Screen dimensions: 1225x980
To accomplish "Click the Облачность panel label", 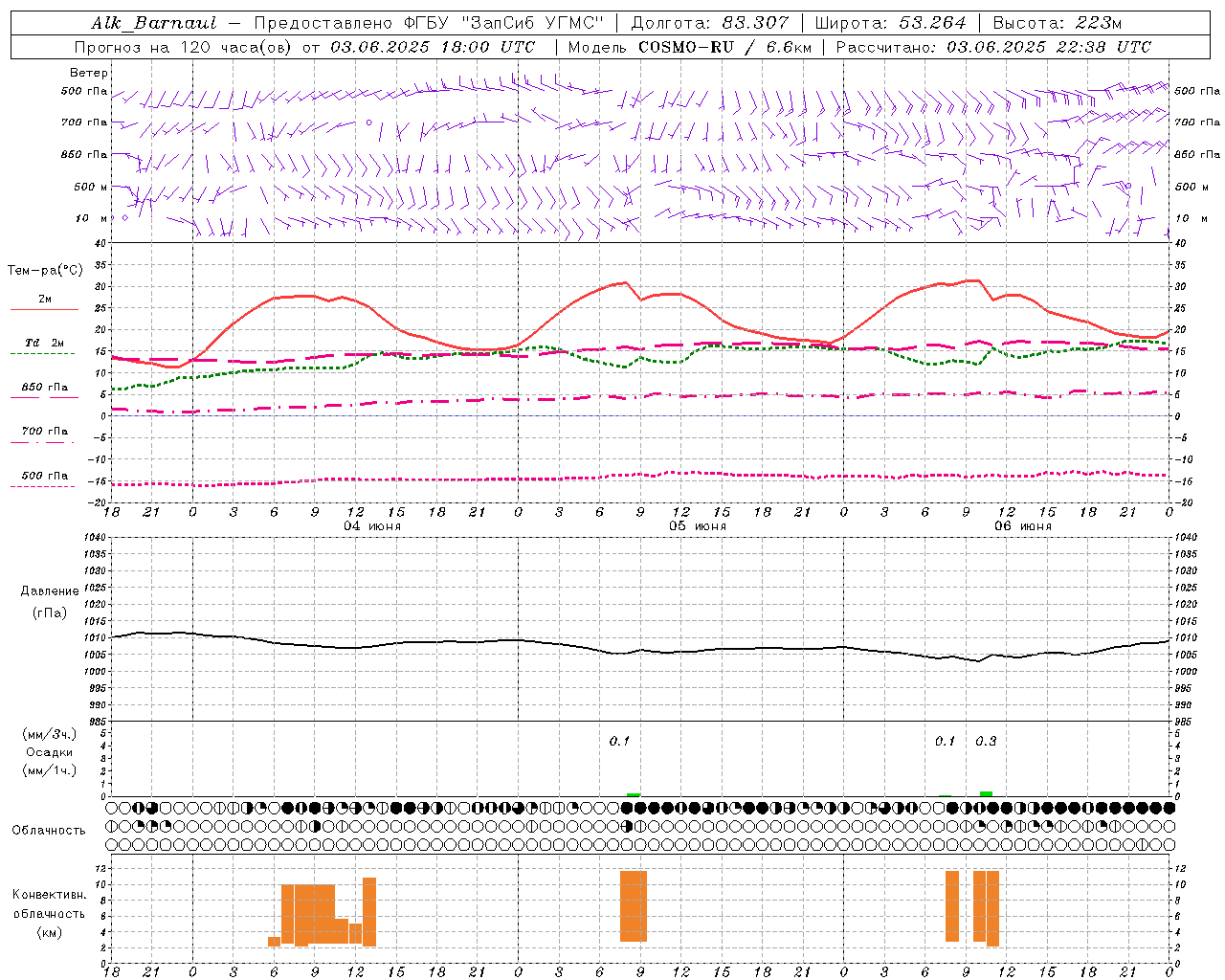I will coord(49,830).
